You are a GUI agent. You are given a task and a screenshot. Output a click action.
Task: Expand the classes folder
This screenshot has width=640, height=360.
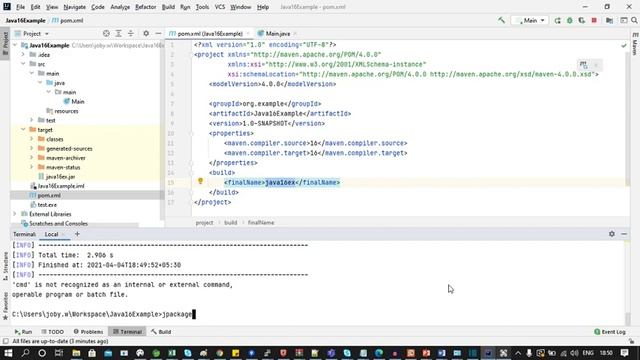tap(32, 139)
